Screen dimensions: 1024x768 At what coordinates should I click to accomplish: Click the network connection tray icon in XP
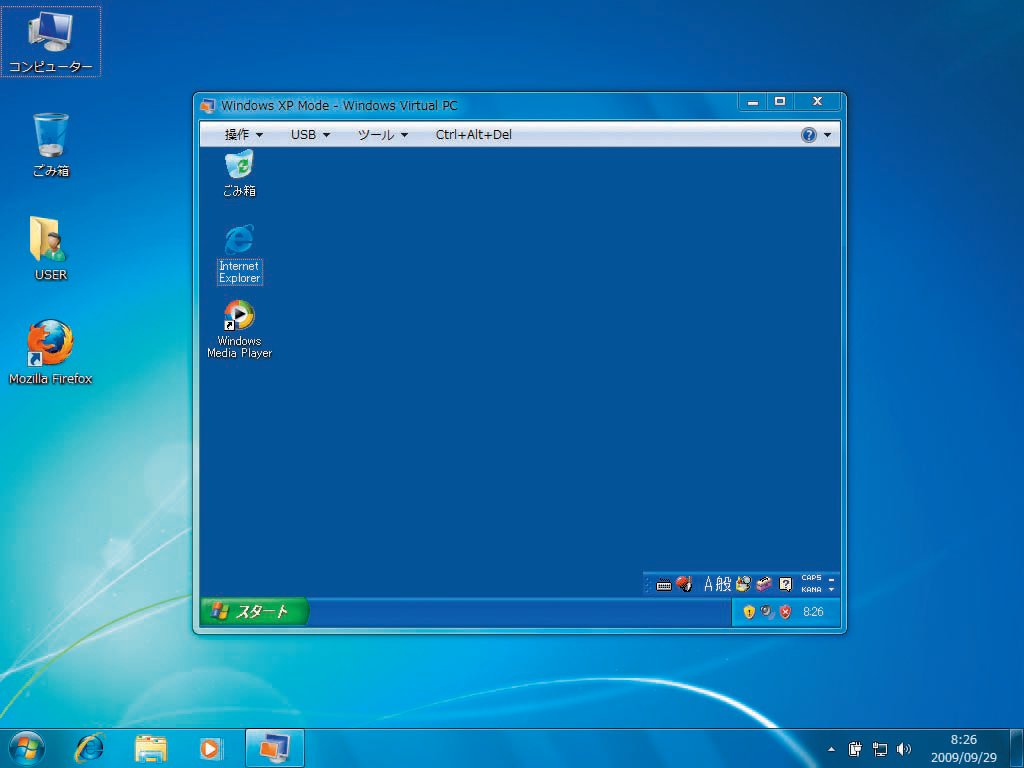[x=767, y=612]
